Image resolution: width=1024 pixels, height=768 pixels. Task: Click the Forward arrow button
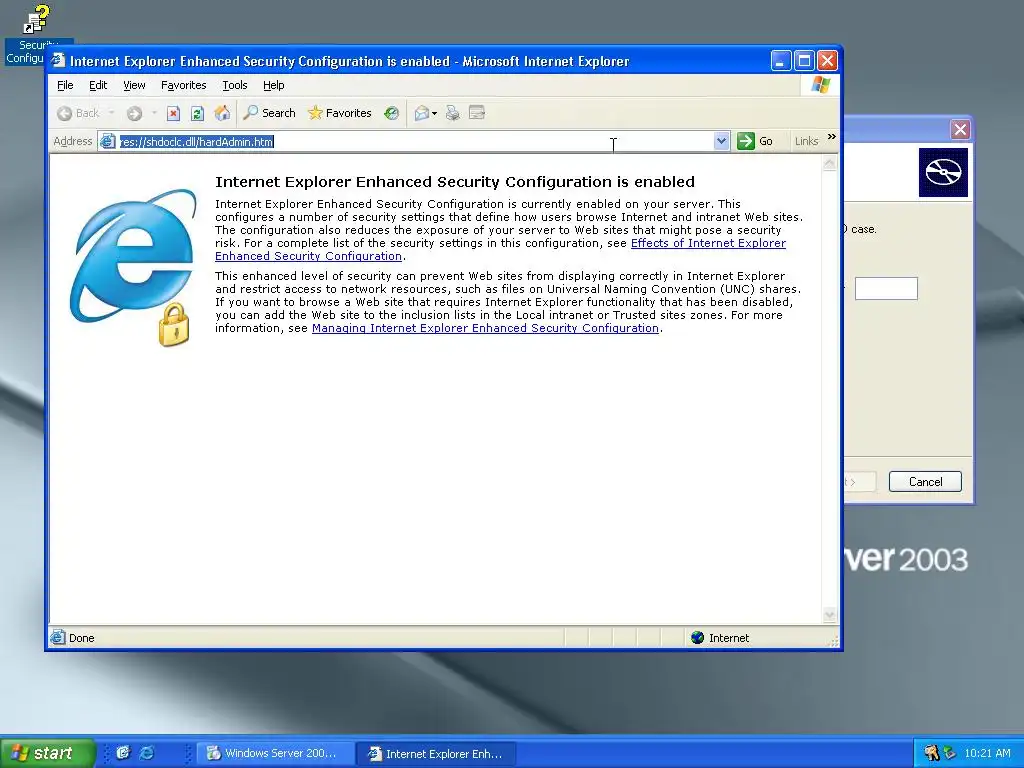point(134,114)
